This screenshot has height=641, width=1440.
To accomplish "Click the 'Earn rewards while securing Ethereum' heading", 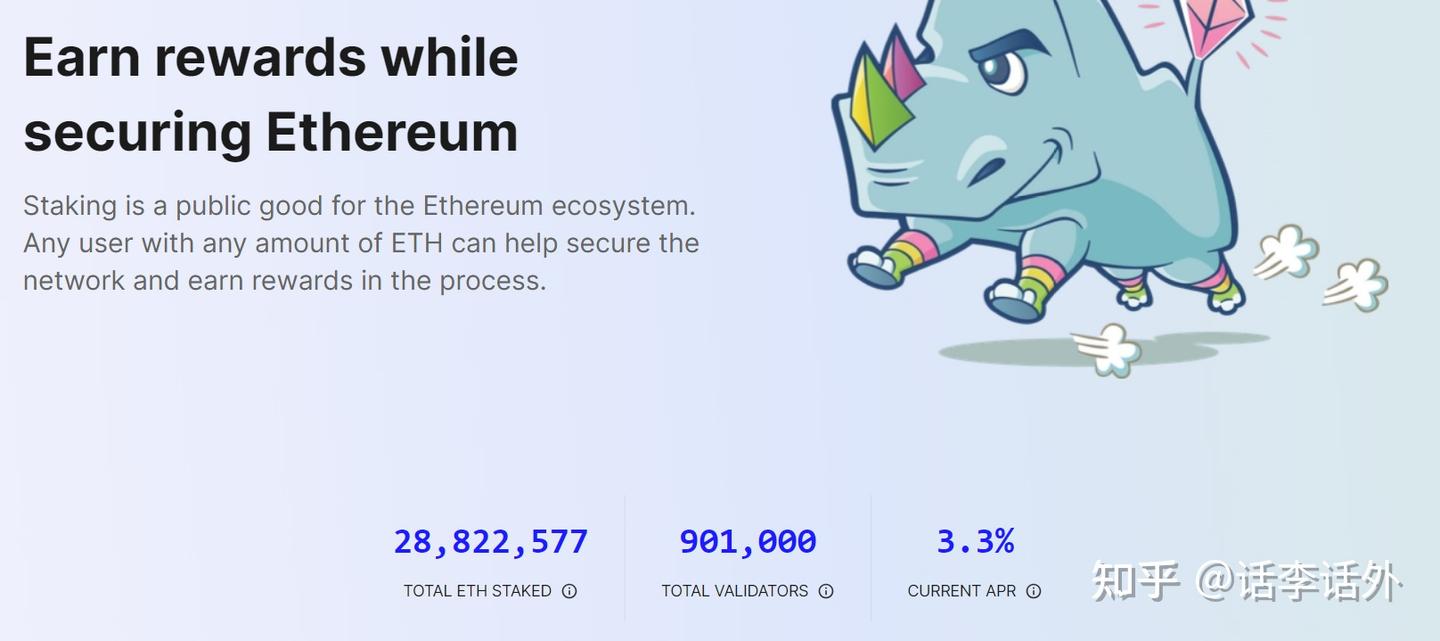I will [271, 94].
